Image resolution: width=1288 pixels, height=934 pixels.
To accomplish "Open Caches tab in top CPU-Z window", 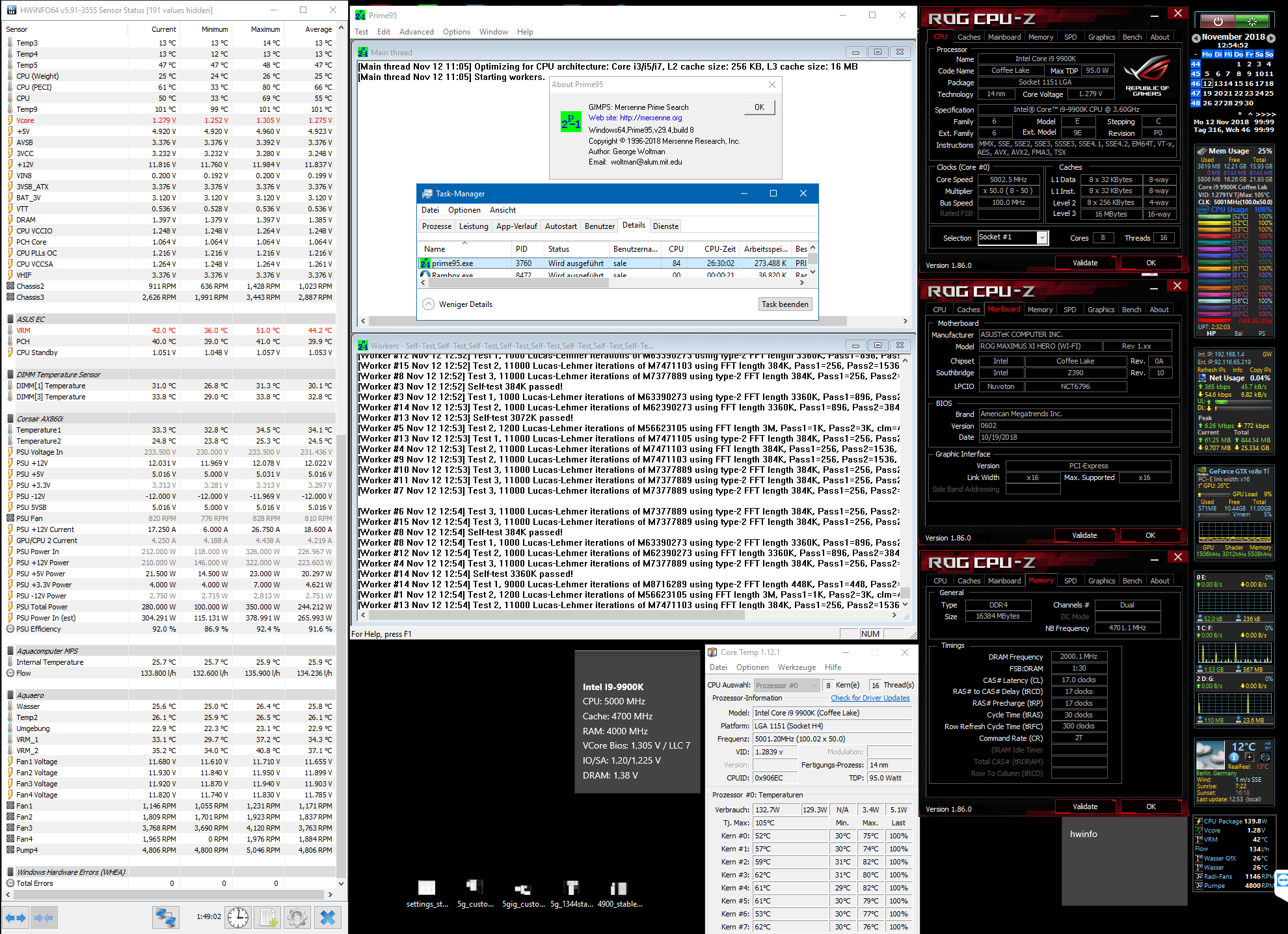I will (x=969, y=37).
